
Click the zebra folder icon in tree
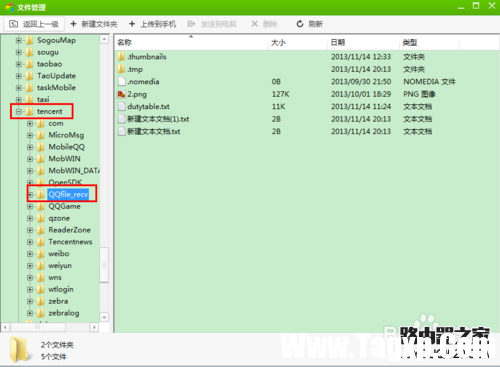point(41,301)
